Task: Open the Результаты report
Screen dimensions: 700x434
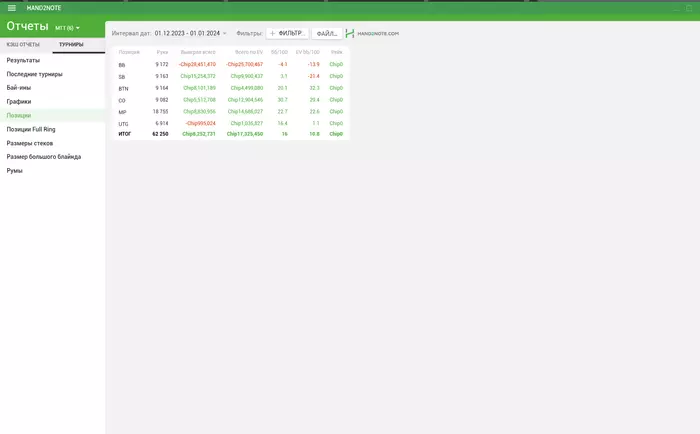Action: point(23,60)
